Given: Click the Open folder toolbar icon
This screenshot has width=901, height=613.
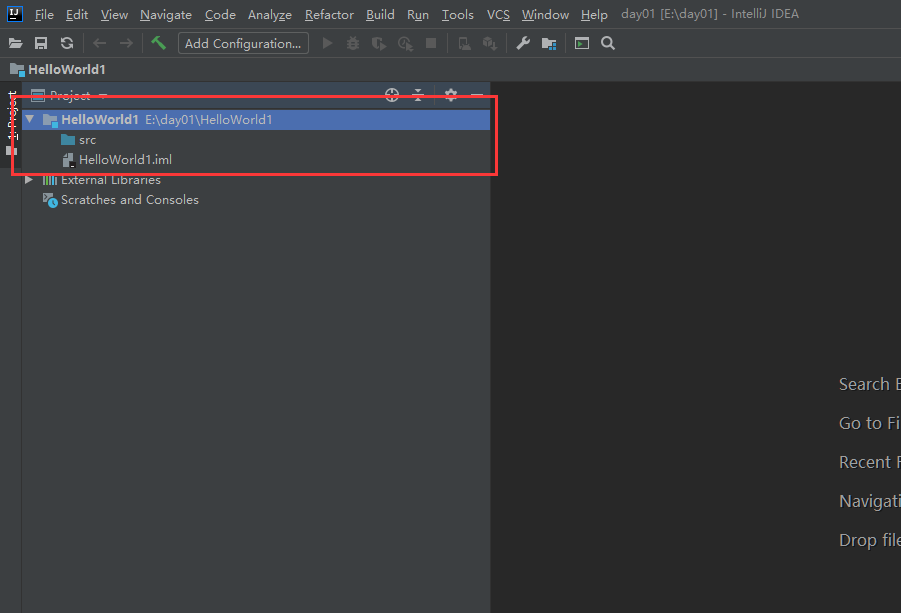Looking at the screenshot, I should tap(16, 43).
